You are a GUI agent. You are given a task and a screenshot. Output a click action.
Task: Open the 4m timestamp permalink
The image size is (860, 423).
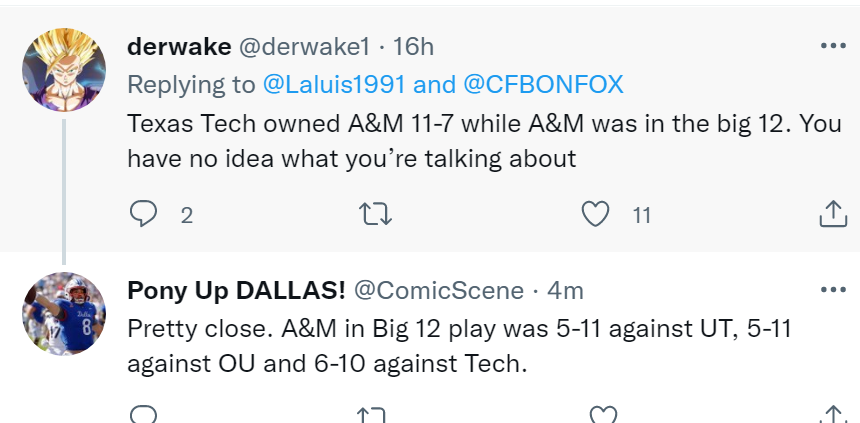(566, 290)
